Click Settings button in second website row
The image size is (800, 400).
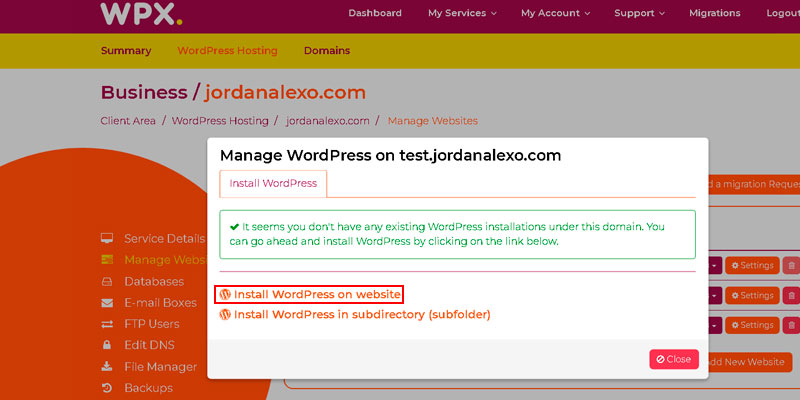click(x=753, y=295)
